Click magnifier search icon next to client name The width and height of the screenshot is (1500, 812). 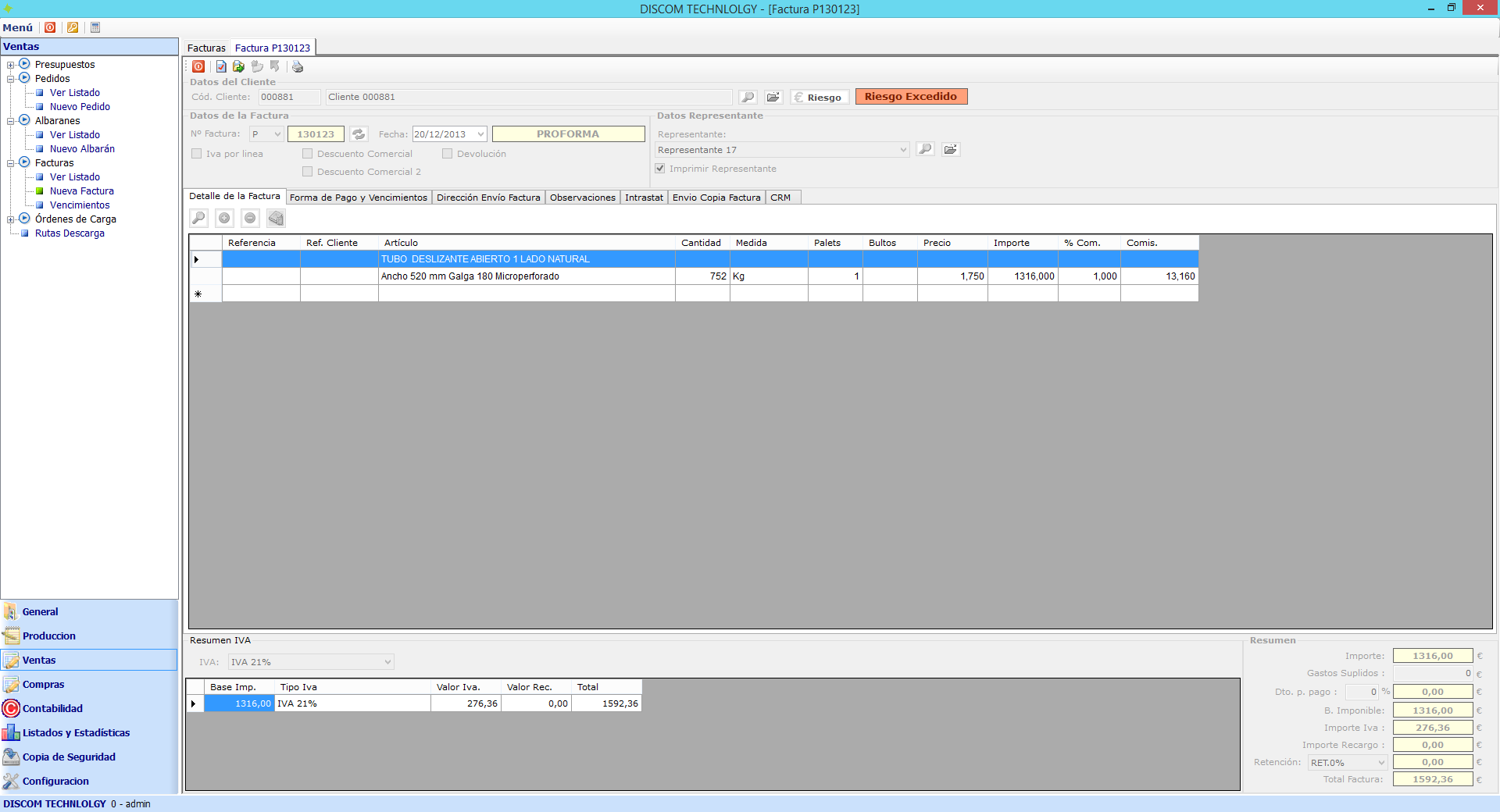pos(748,97)
